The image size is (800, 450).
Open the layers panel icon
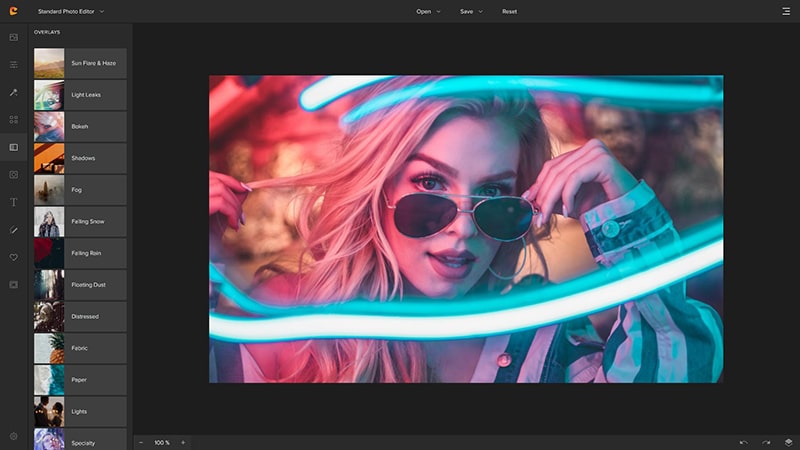pyautogui.click(x=788, y=442)
